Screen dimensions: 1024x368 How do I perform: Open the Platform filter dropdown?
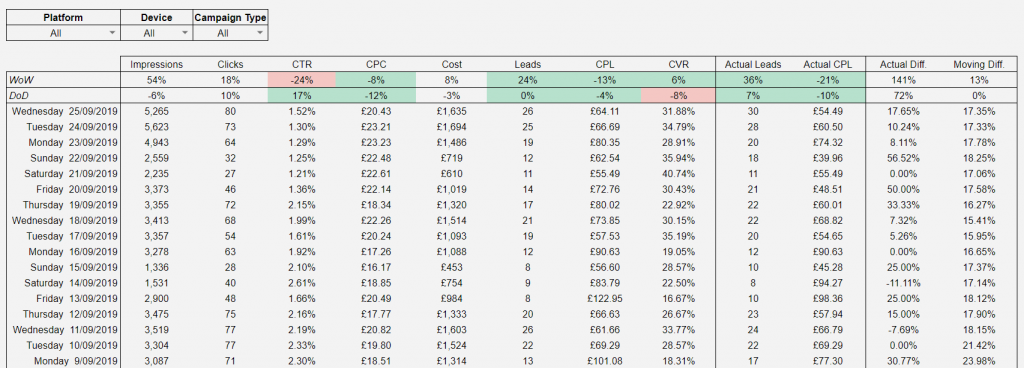tap(63, 33)
